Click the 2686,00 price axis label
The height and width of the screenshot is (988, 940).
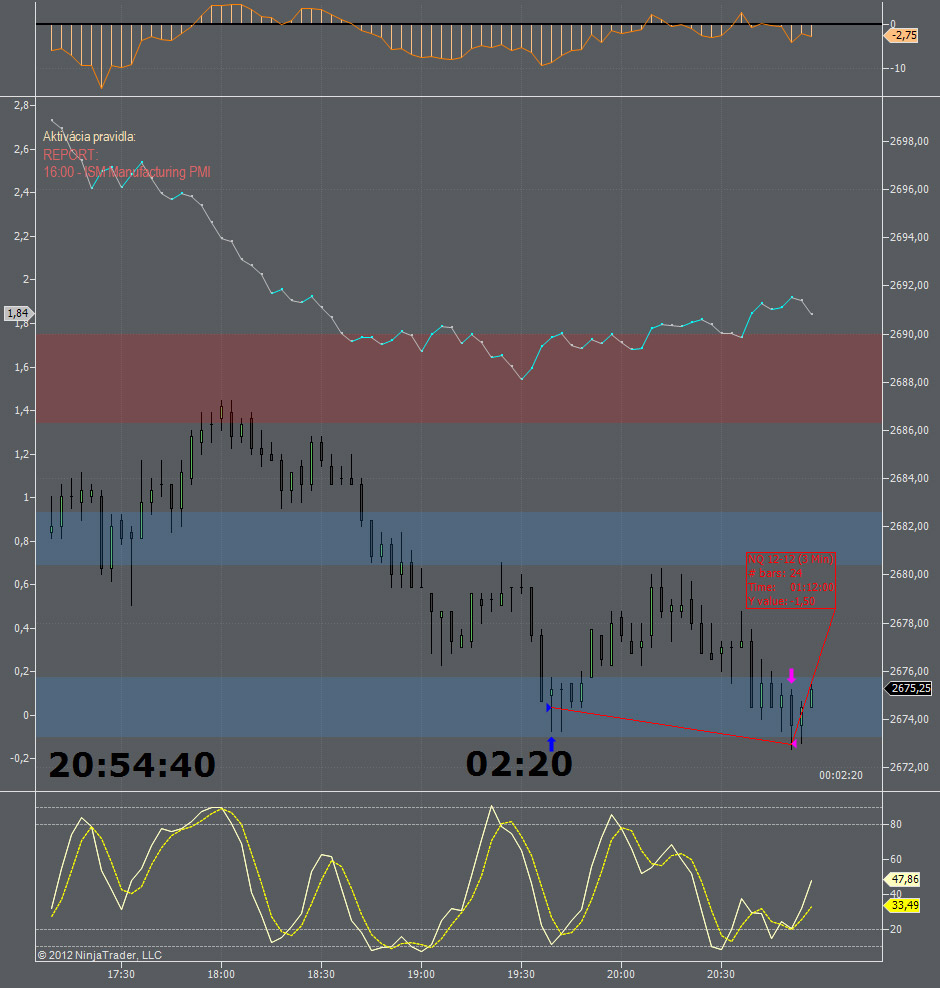909,430
